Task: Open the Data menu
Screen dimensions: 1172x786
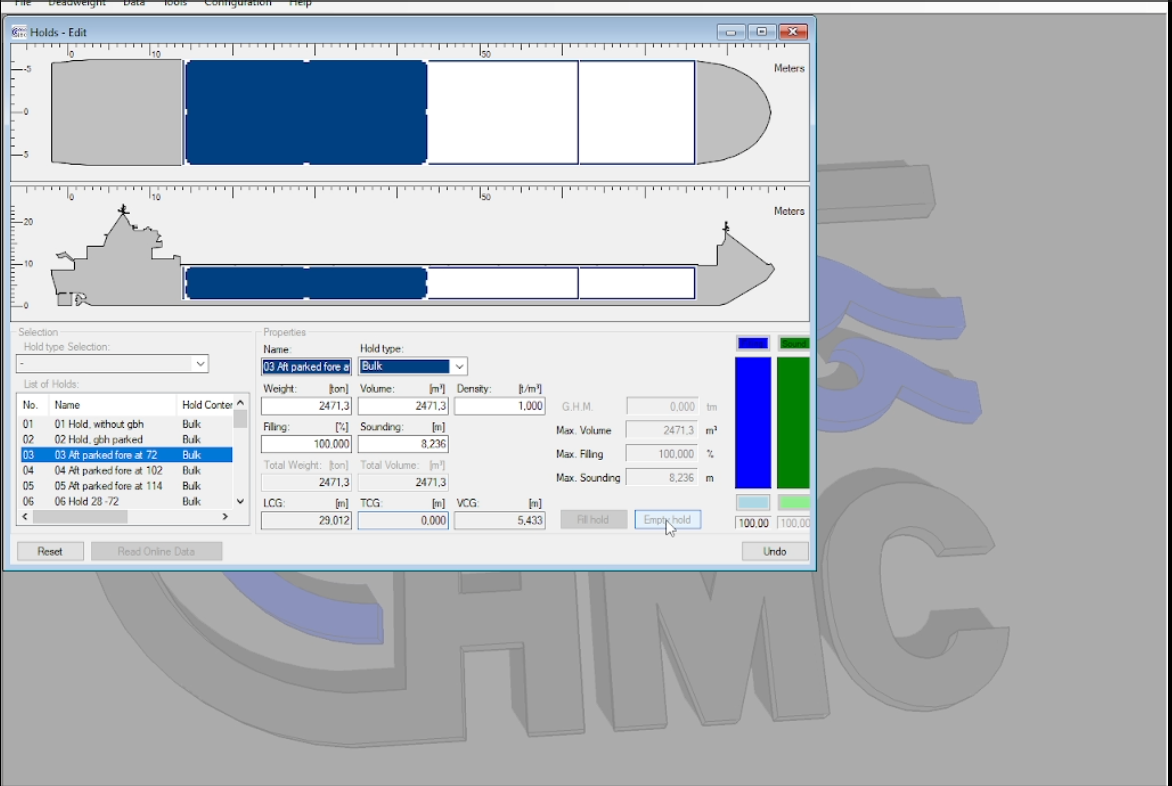Action: (134, 3)
